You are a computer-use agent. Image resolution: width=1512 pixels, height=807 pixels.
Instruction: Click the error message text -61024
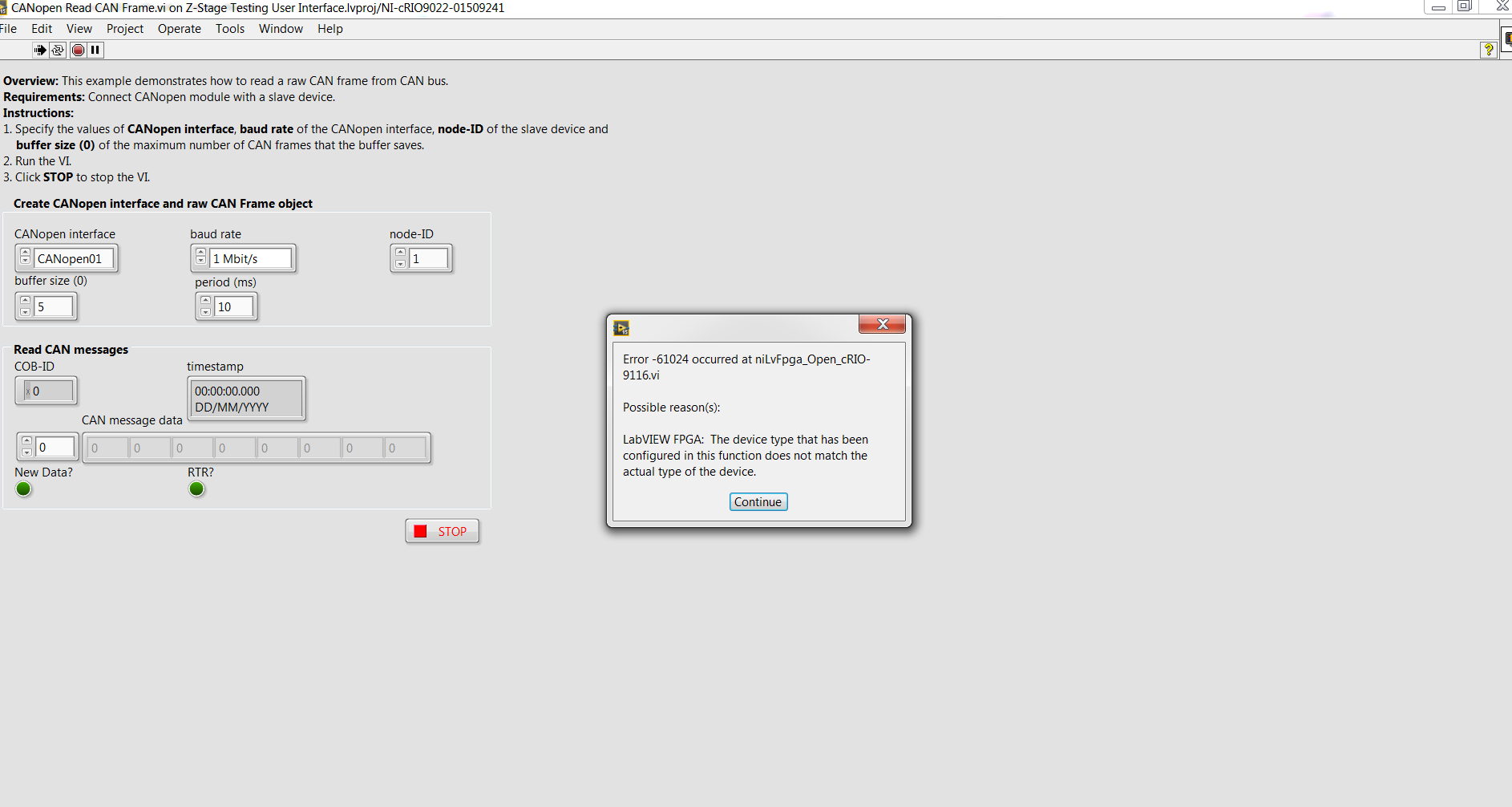point(746,367)
